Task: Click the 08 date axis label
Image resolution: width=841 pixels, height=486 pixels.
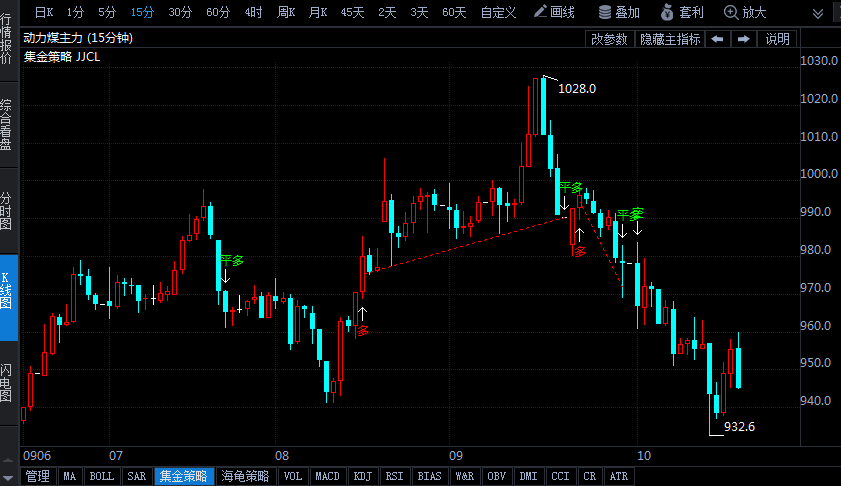Action: coord(282,456)
